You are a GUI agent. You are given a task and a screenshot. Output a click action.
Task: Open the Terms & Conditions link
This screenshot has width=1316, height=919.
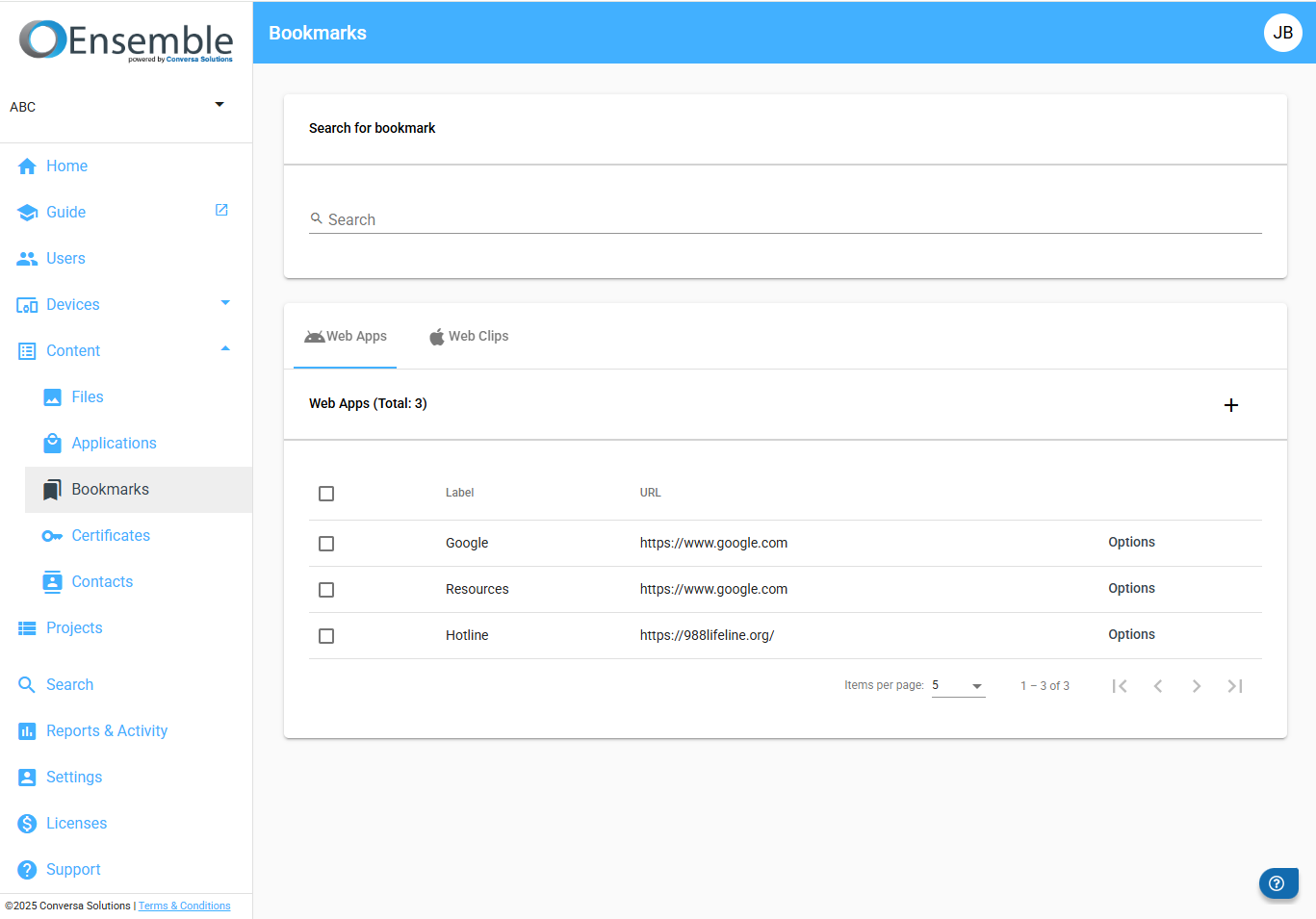[x=184, y=906]
